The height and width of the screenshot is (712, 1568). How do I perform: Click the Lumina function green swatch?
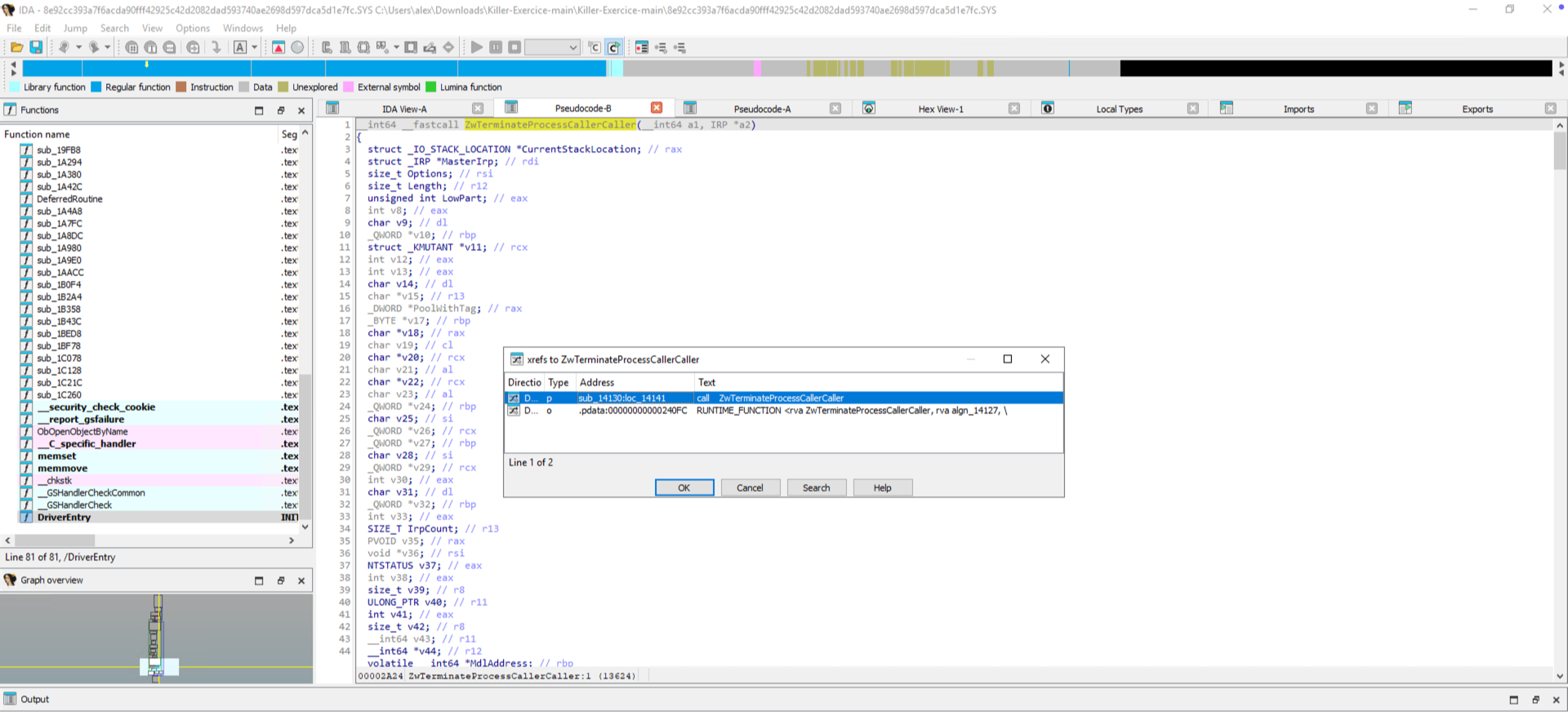point(431,87)
